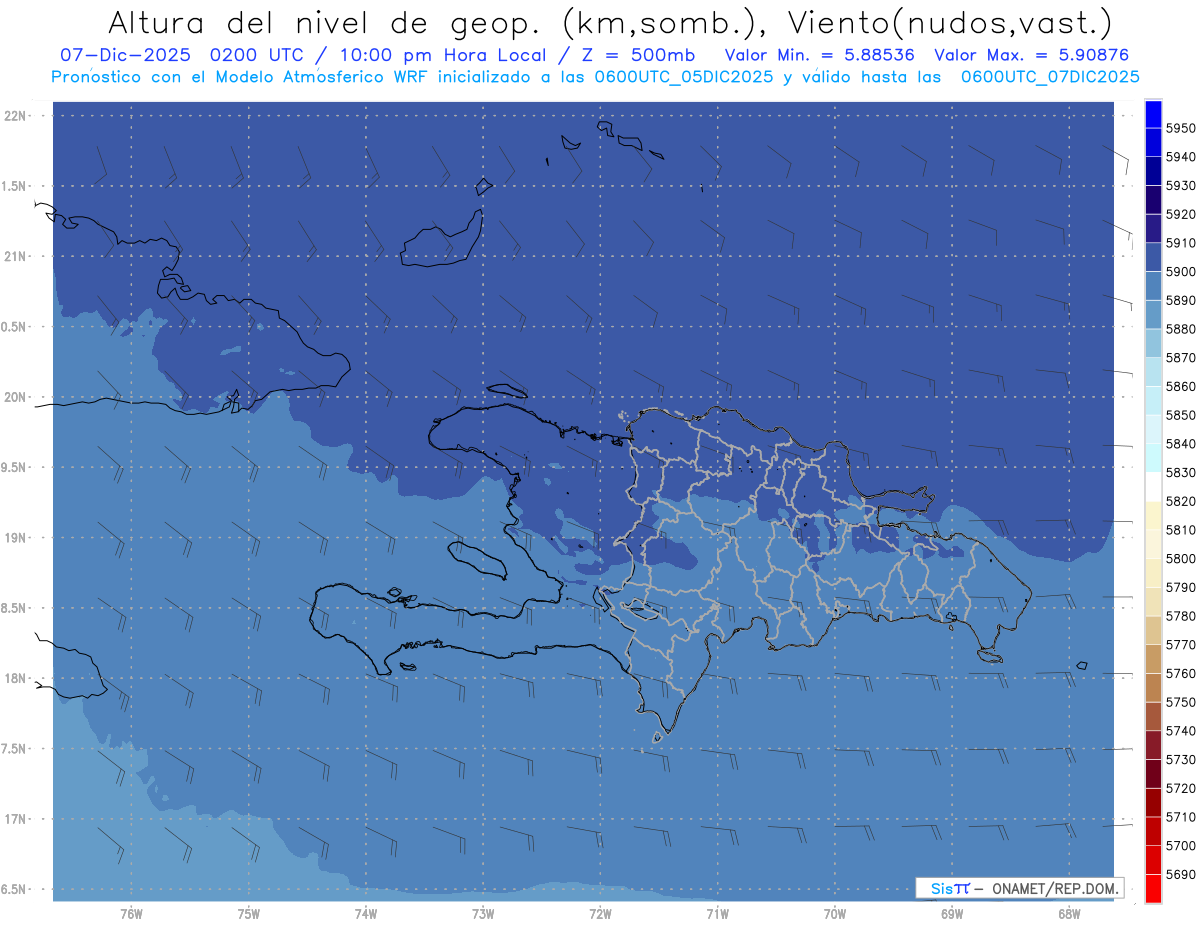Viewport: 1200px width, 927px height.
Task: Select valid-until time '0600UTC_07DIC2025'
Action: pos(1050,77)
